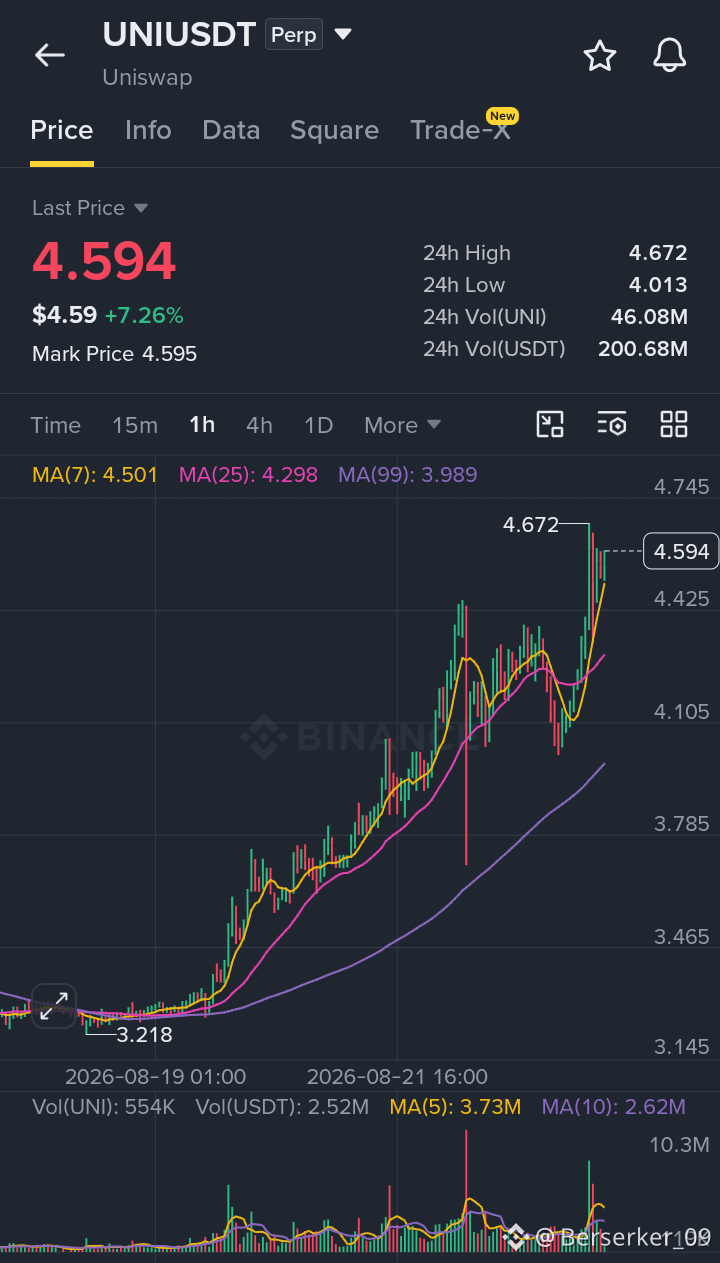Viewport: 720px width, 1263px height.
Task: Tap the Uniswap subtitle text
Action: point(147,77)
